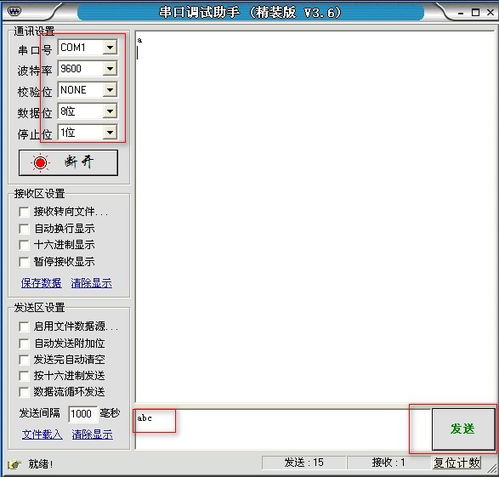499x477 pixels.
Task: Click the status bar ready icon
Action: click(14, 464)
